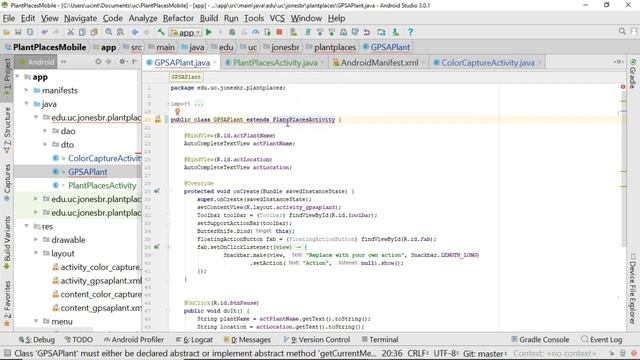Expand the manifests folder

click(27, 90)
